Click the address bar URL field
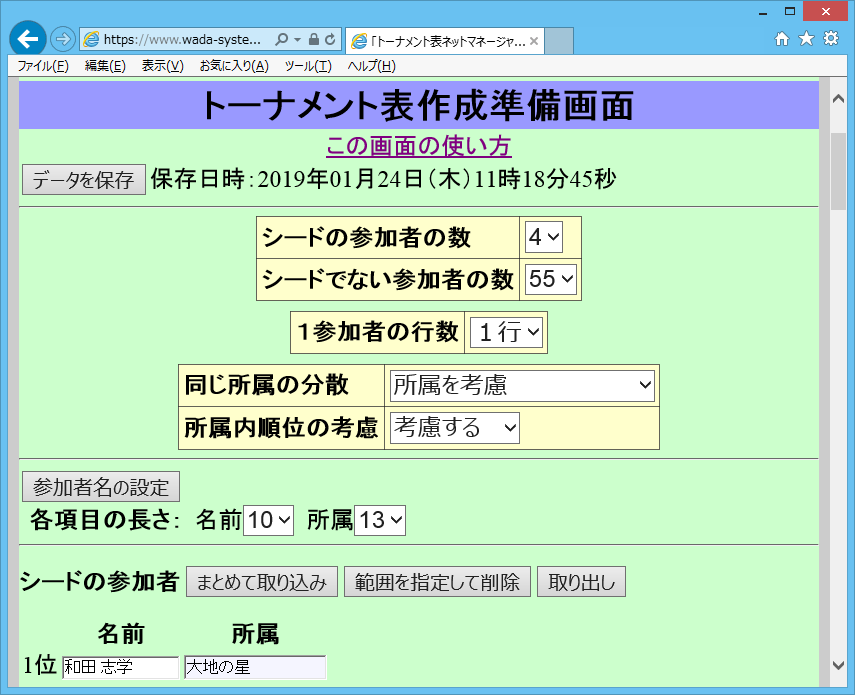This screenshot has height=695, width=855. coord(183,39)
